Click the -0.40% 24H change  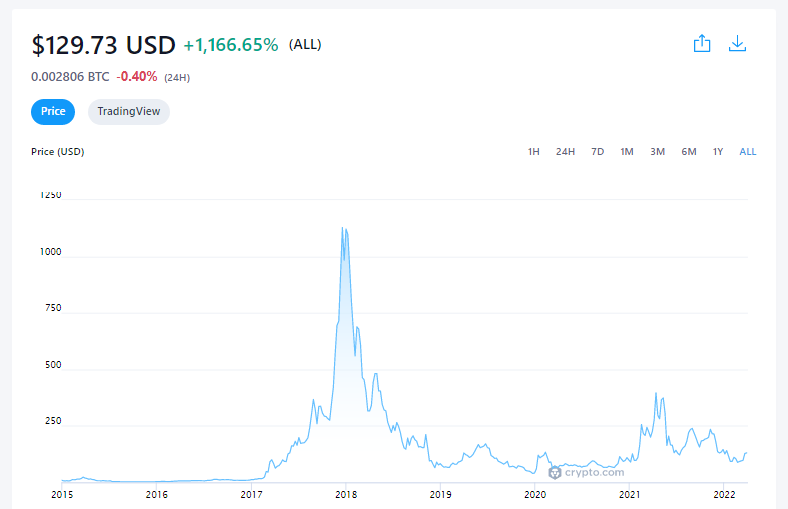(x=137, y=77)
